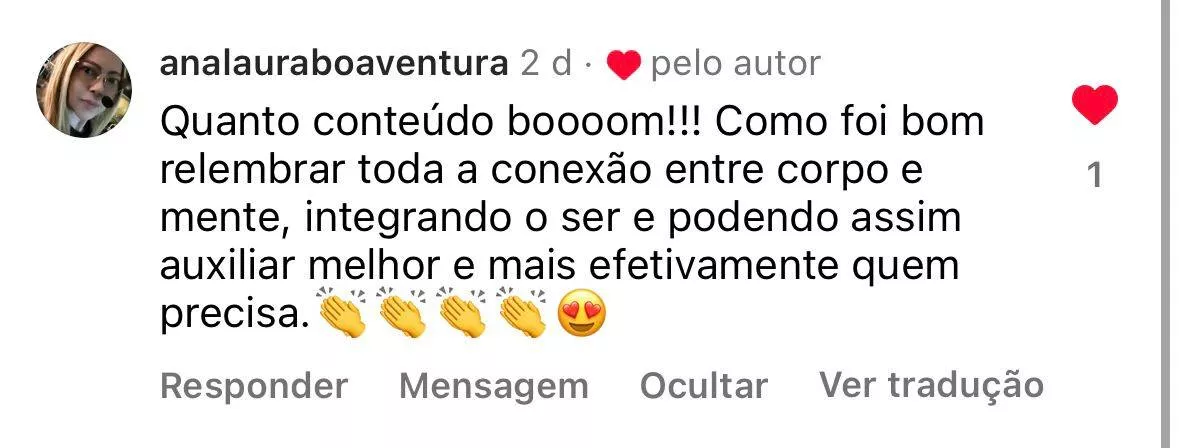Click the first clapping hands emoji
Screen dimensions: 1179x448
tap(342, 311)
